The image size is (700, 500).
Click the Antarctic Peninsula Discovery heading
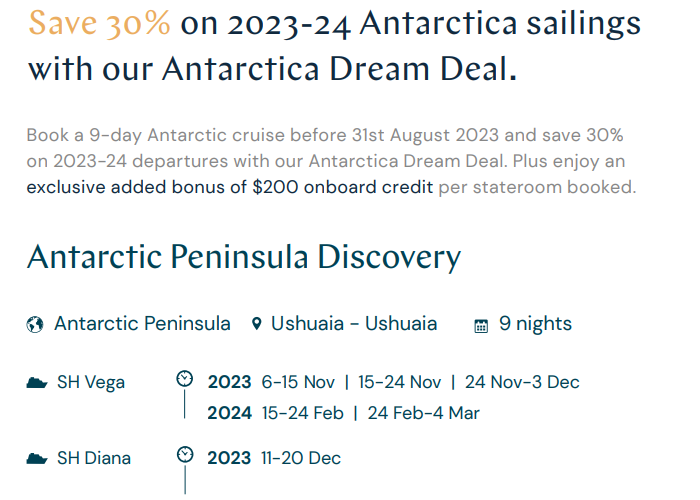pyautogui.click(x=244, y=257)
